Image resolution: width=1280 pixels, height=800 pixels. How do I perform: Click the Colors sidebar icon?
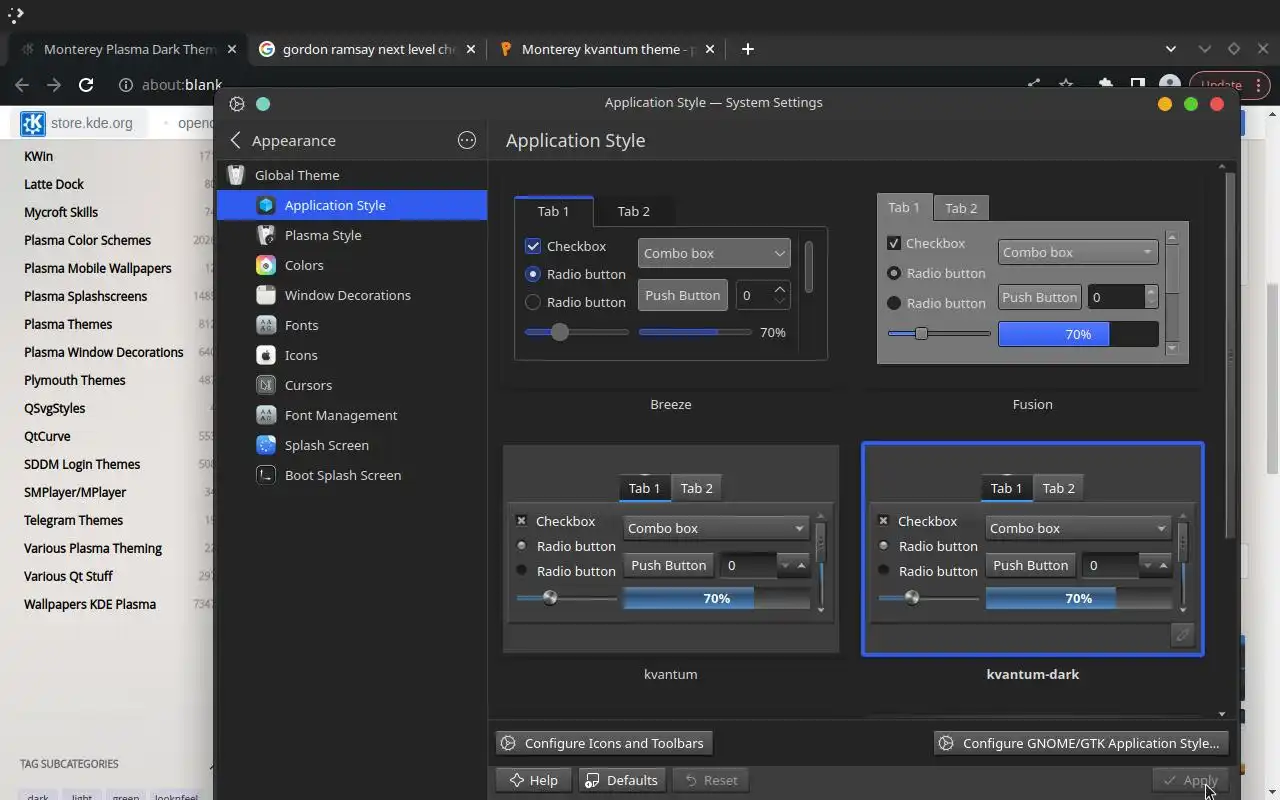pos(265,265)
